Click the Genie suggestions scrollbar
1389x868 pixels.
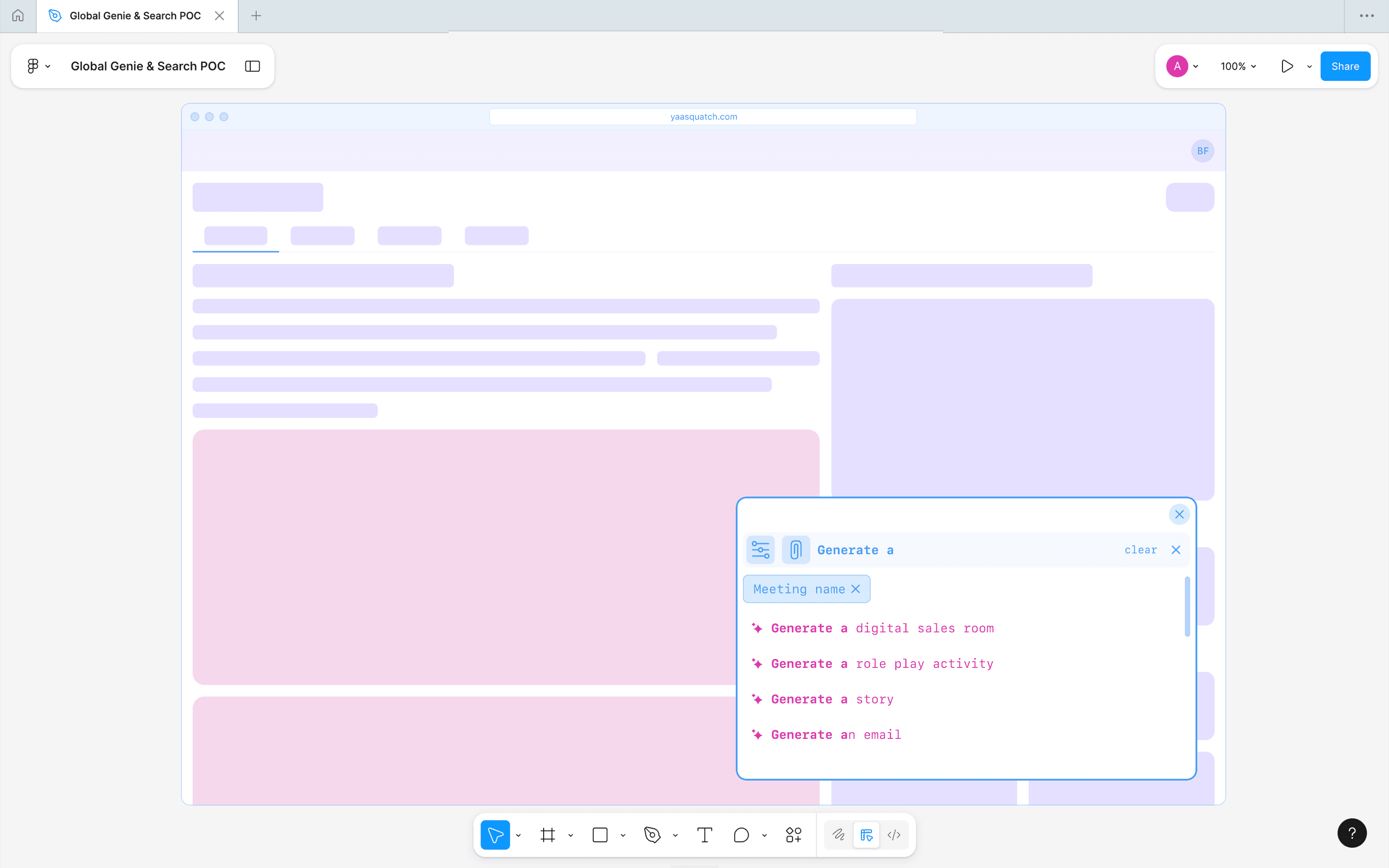1187,606
